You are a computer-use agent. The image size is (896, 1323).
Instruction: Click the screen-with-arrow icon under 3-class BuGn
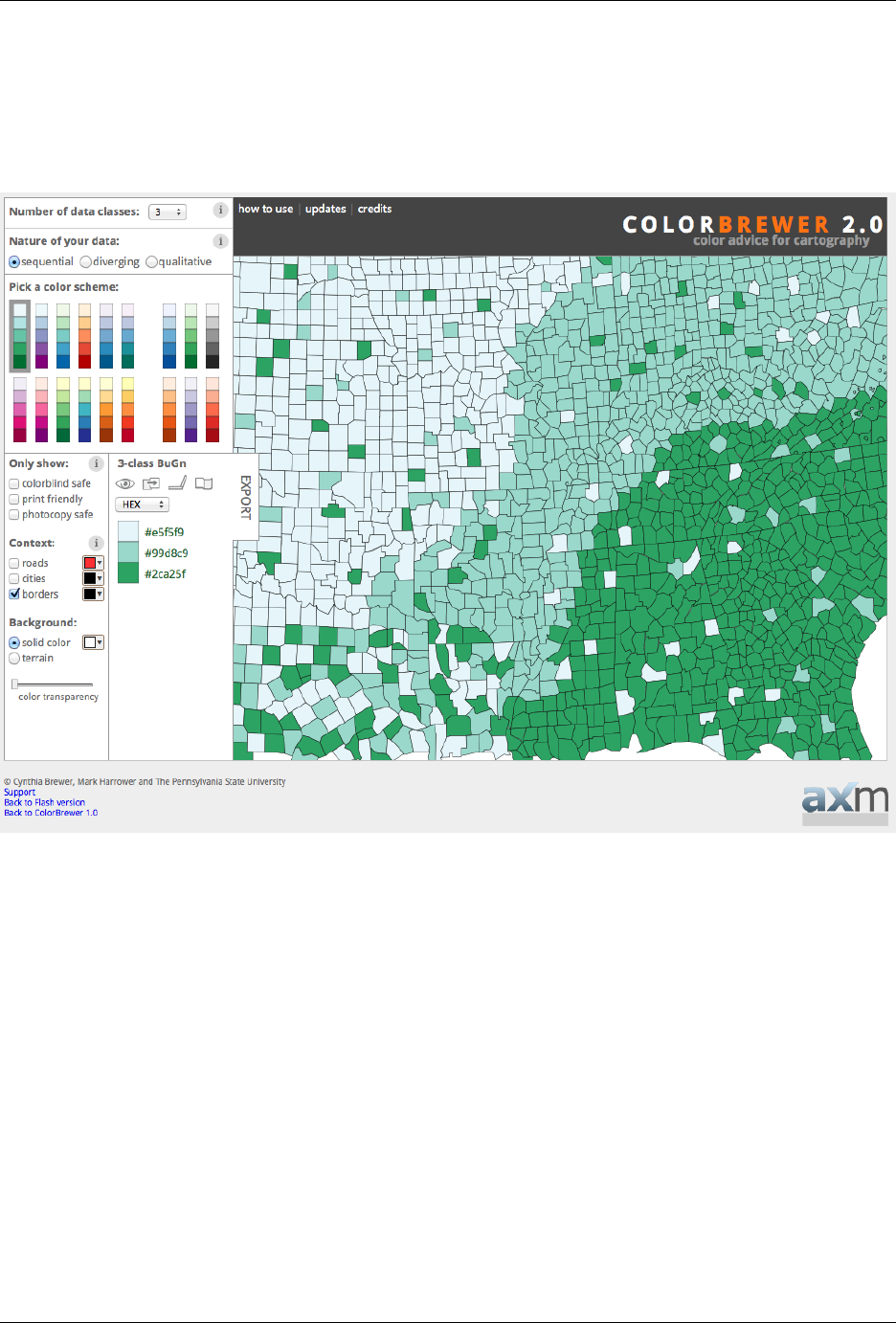[x=151, y=483]
